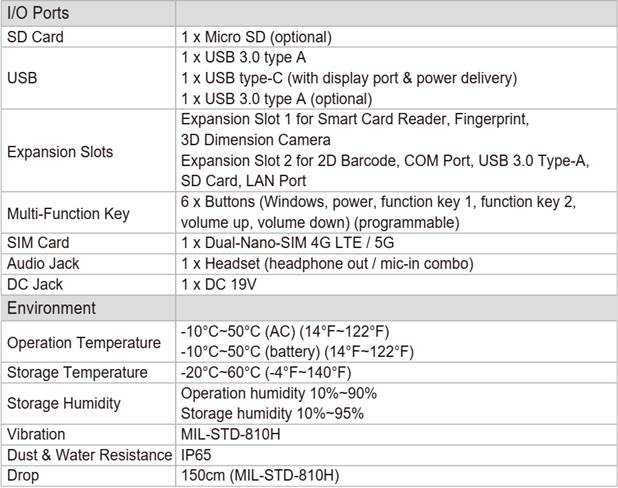
Task: Select the IP65 rating cell
Action: (196, 455)
